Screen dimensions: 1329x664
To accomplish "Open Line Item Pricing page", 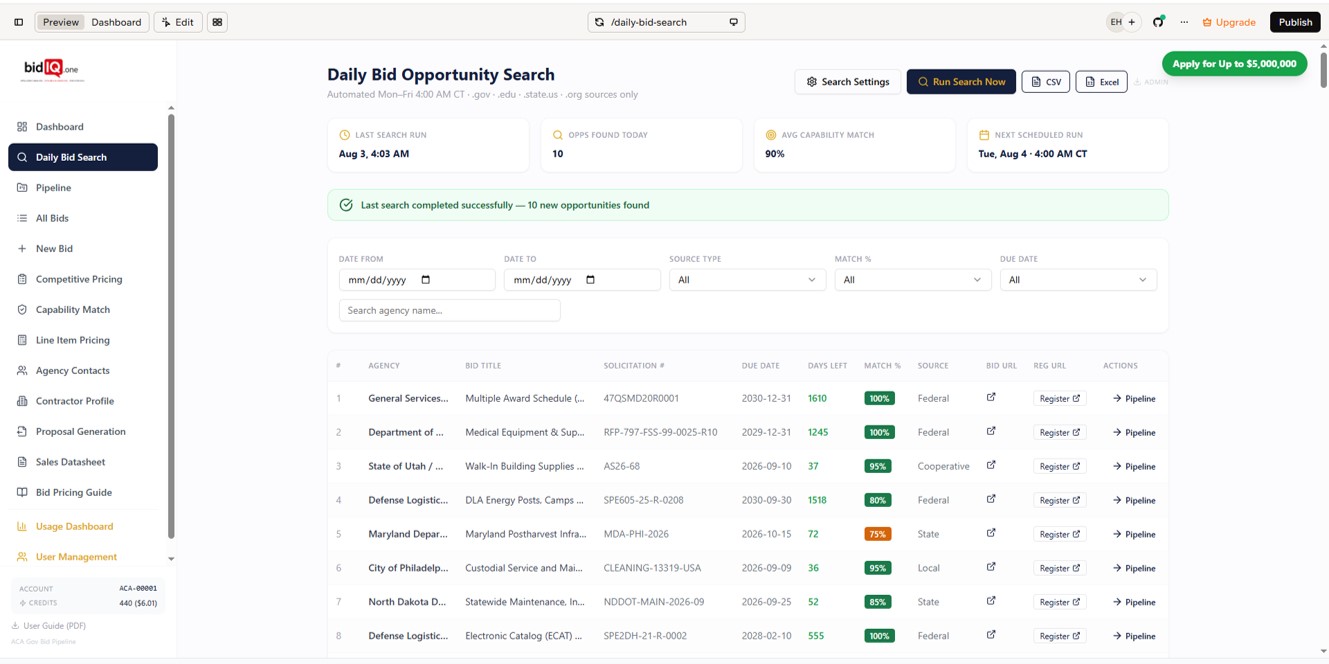I will coord(83,340).
